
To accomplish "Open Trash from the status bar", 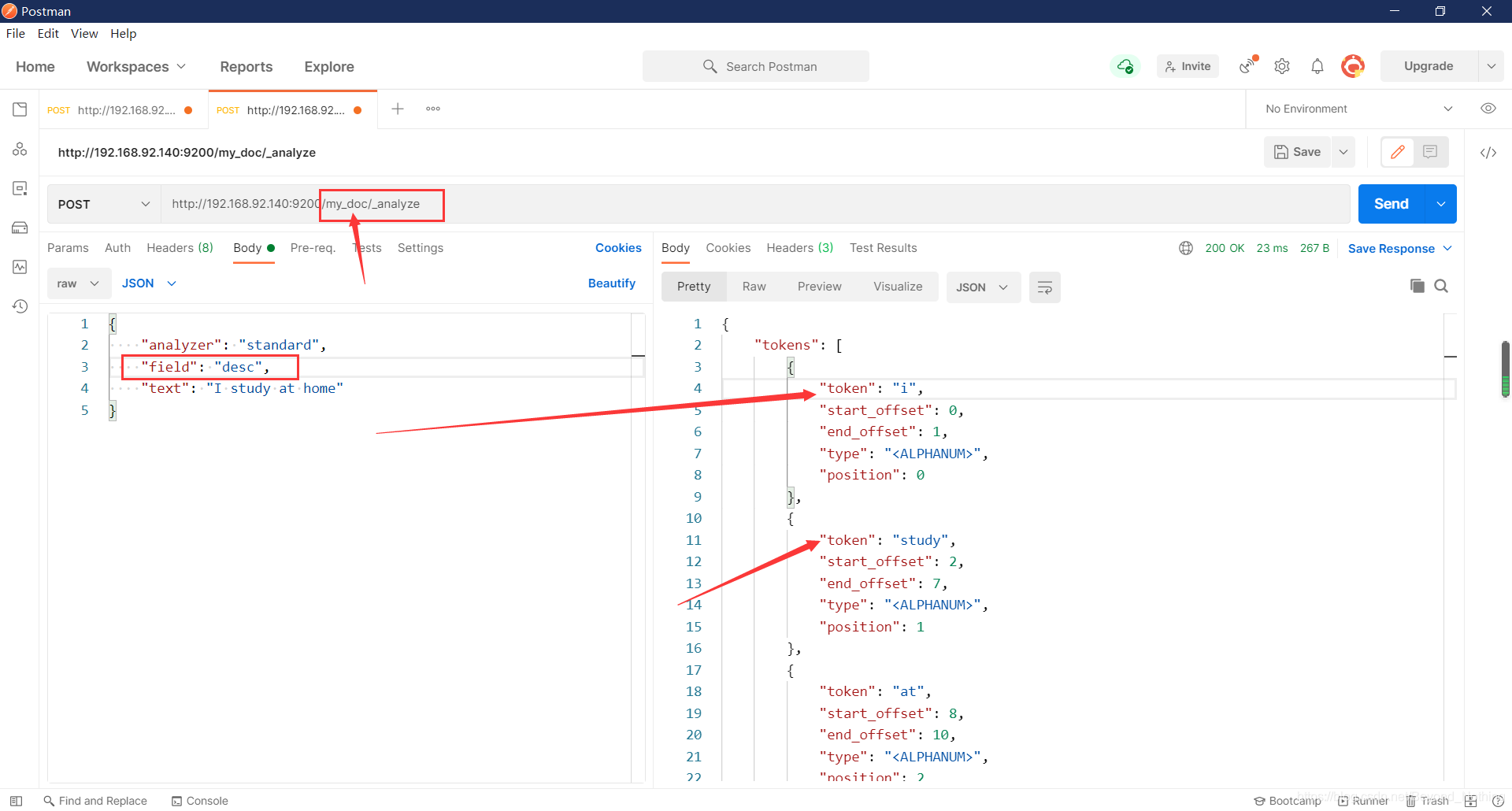I will pos(1428,801).
